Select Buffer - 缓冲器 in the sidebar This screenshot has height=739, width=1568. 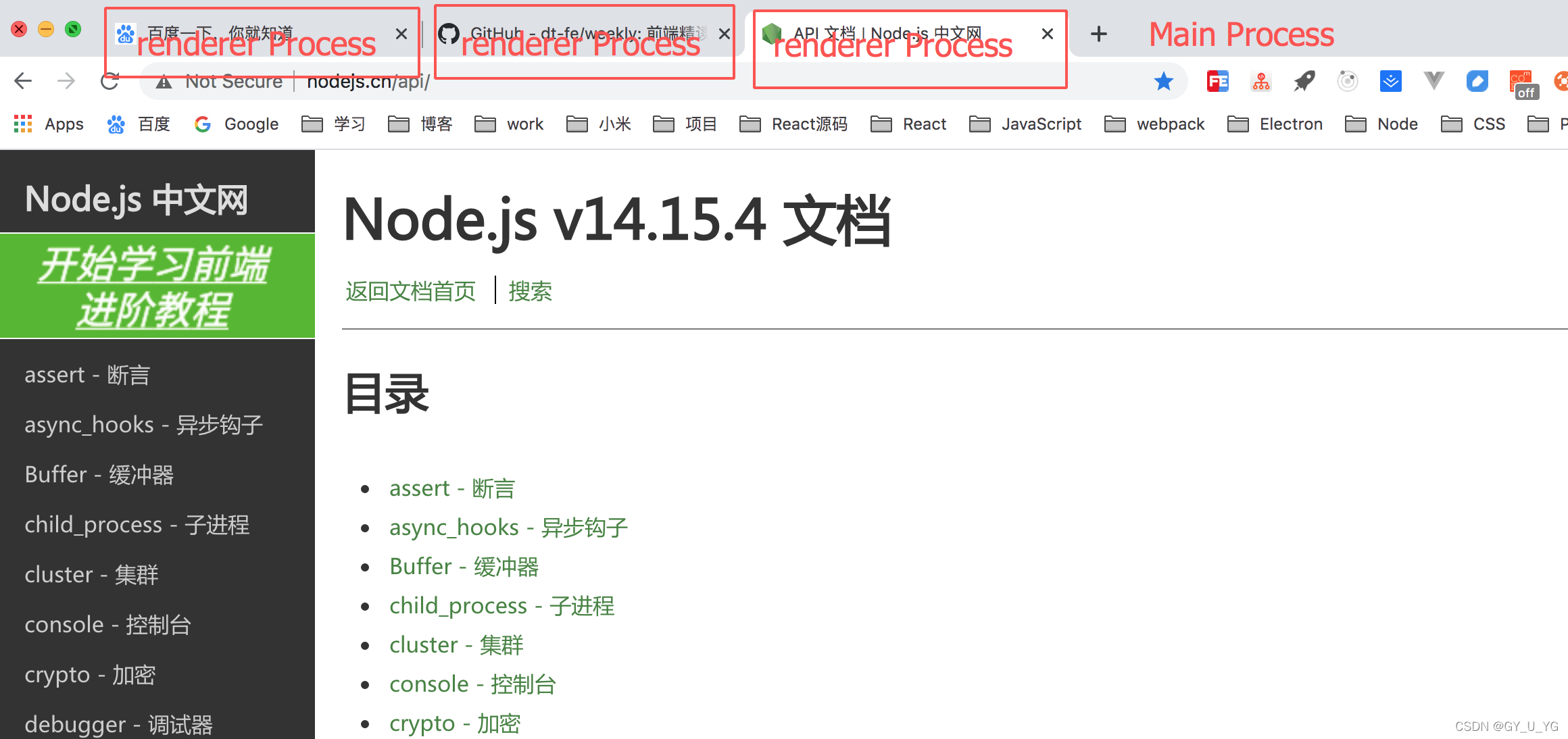tap(99, 475)
